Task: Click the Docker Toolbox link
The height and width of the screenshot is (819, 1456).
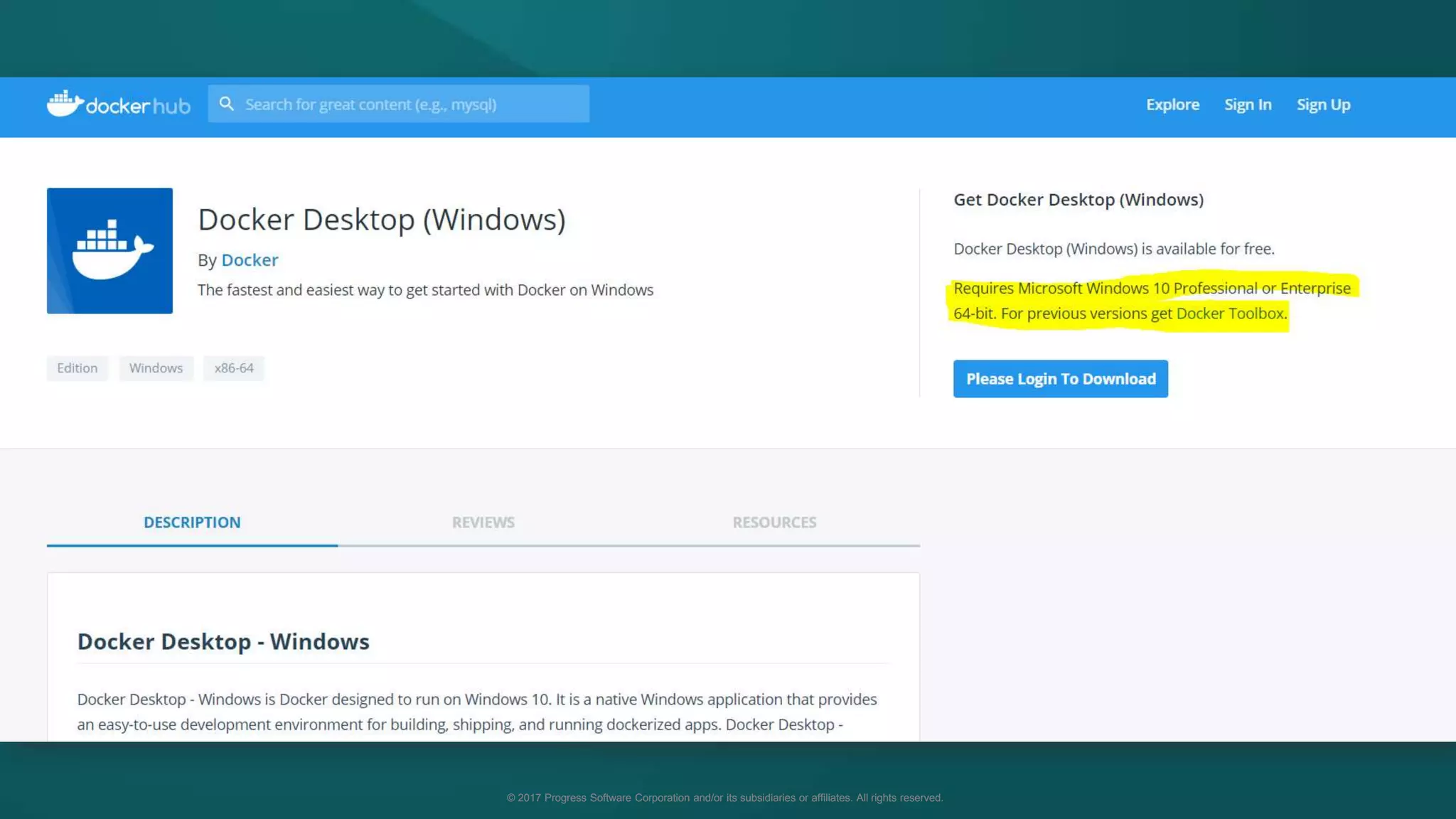Action: pyautogui.click(x=1230, y=314)
